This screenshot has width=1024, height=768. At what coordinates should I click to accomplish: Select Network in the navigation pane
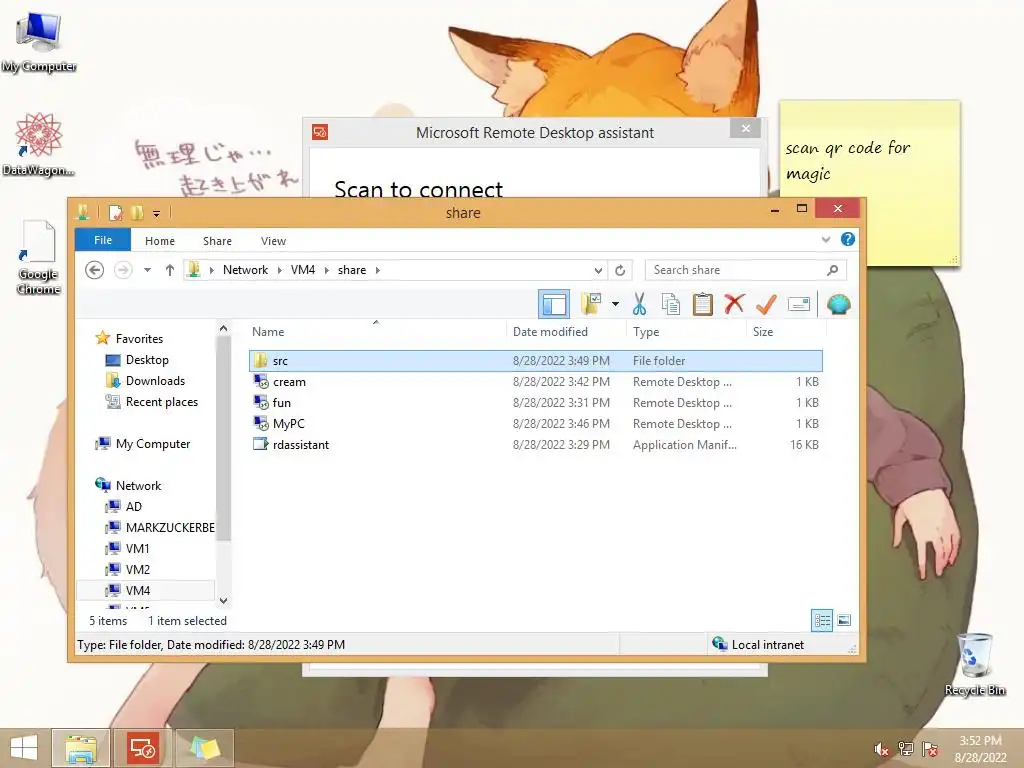click(x=129, y=485)
